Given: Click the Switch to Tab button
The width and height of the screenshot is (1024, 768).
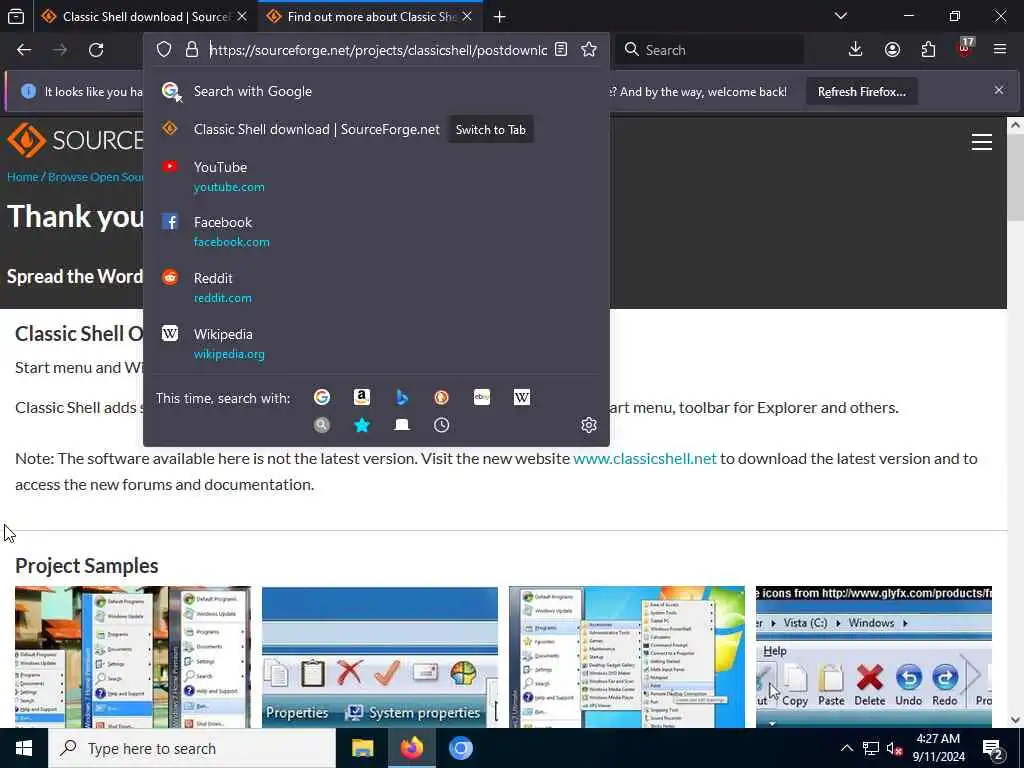Looking at the screenshot, I should coord(490,129).
